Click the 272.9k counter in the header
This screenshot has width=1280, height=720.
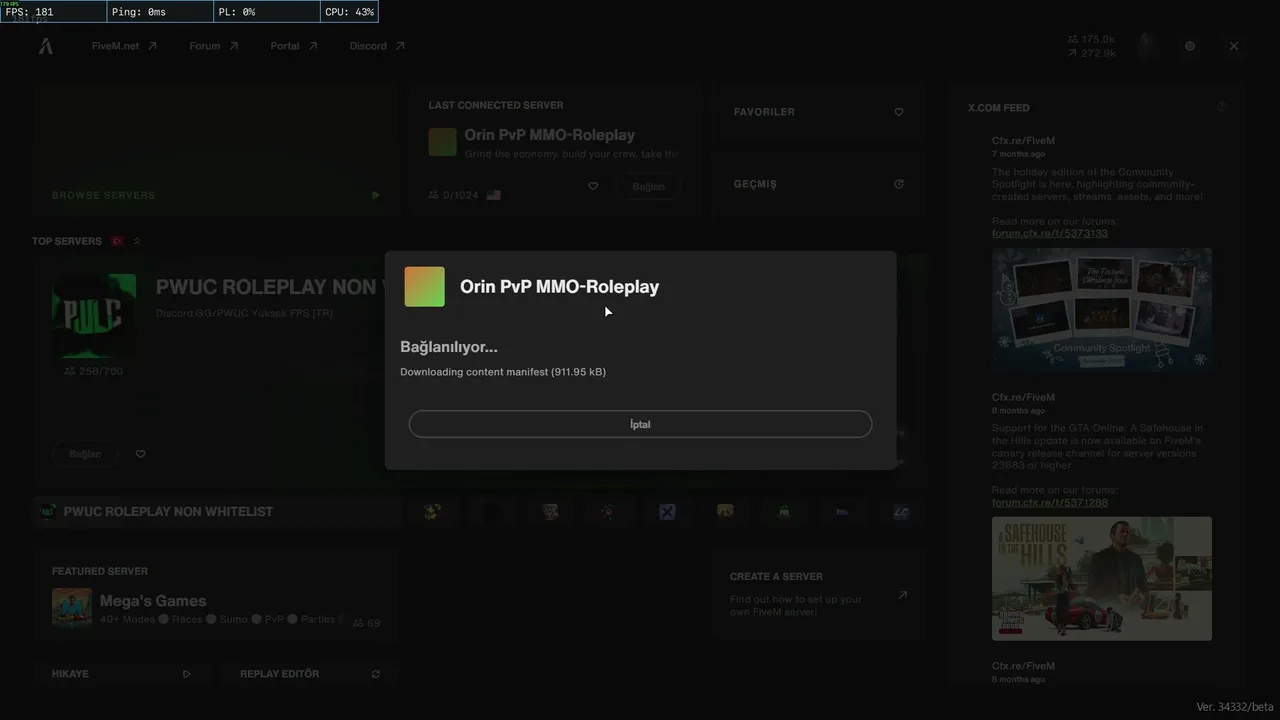[x=1091, y=53]
